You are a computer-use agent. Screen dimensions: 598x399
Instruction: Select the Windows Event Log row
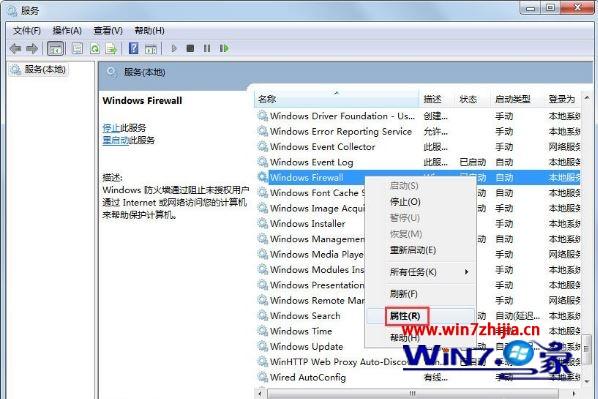418,162
